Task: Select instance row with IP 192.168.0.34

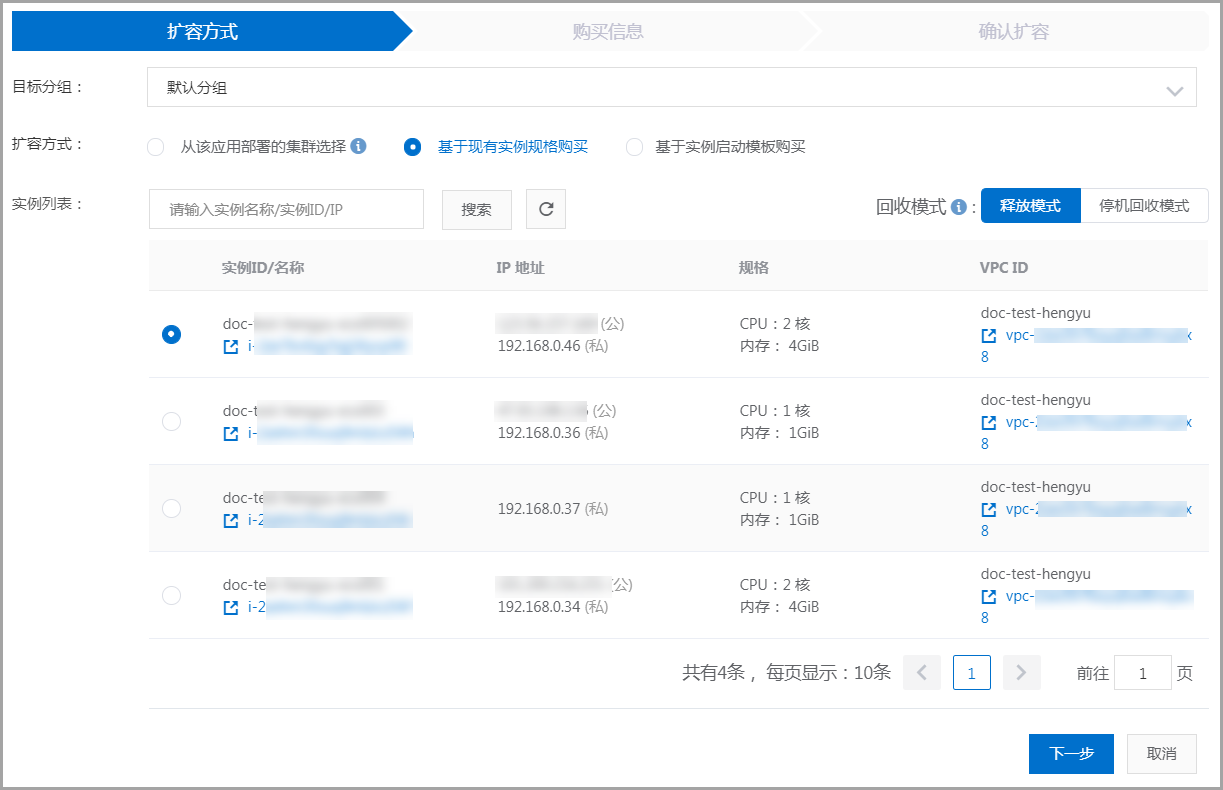Action: coord(172,595)
